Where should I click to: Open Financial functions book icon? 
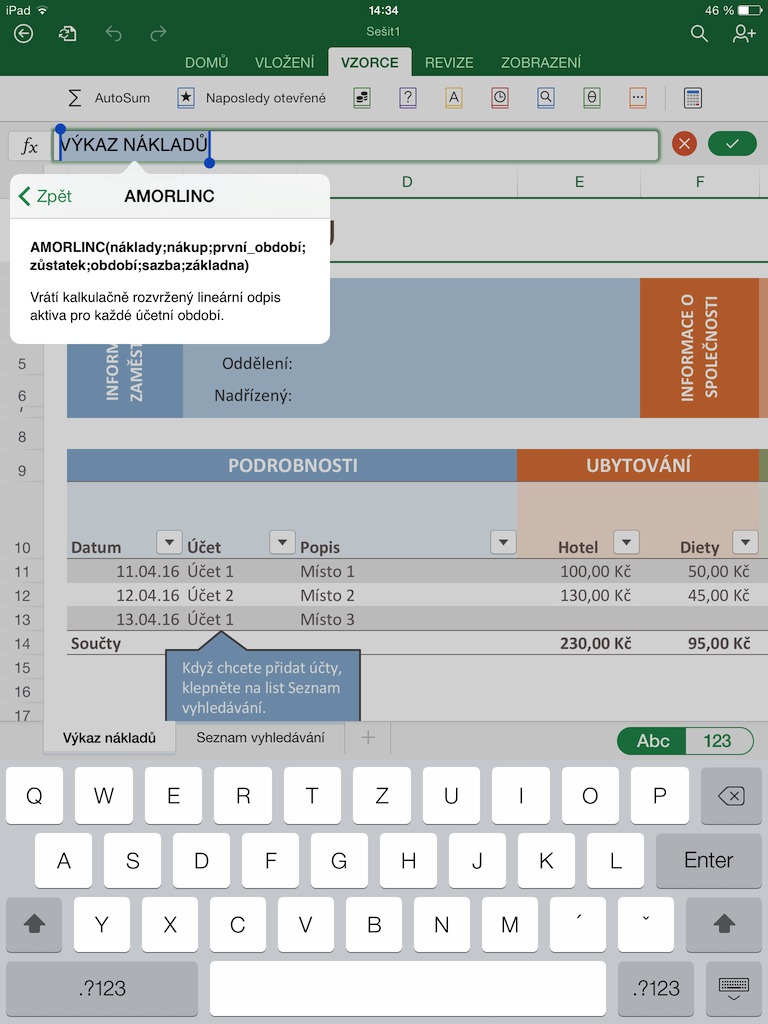362,98
